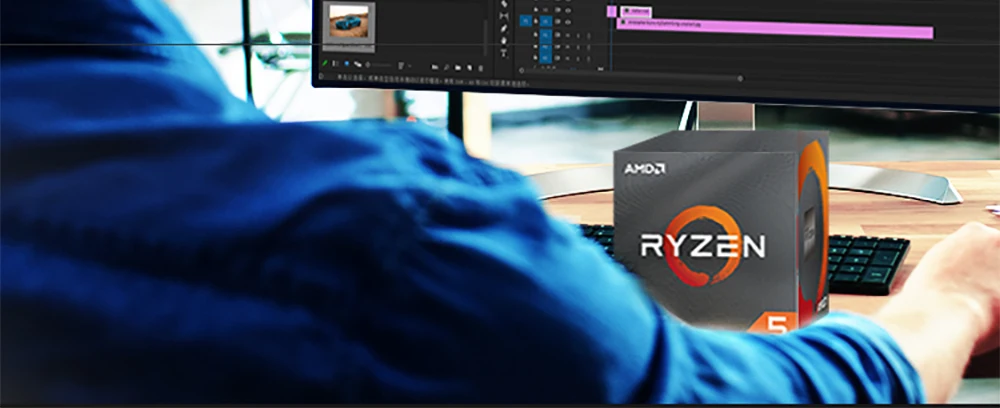
Task: Toggle eye output of the blue-patched video track
Action: click(568, 22)
